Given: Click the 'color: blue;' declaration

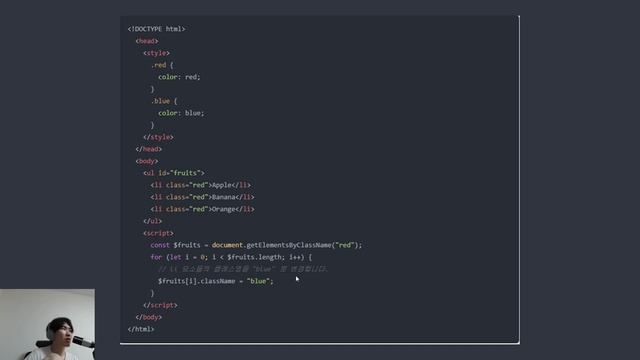Looking at the screenshot, I should point(181,113).
